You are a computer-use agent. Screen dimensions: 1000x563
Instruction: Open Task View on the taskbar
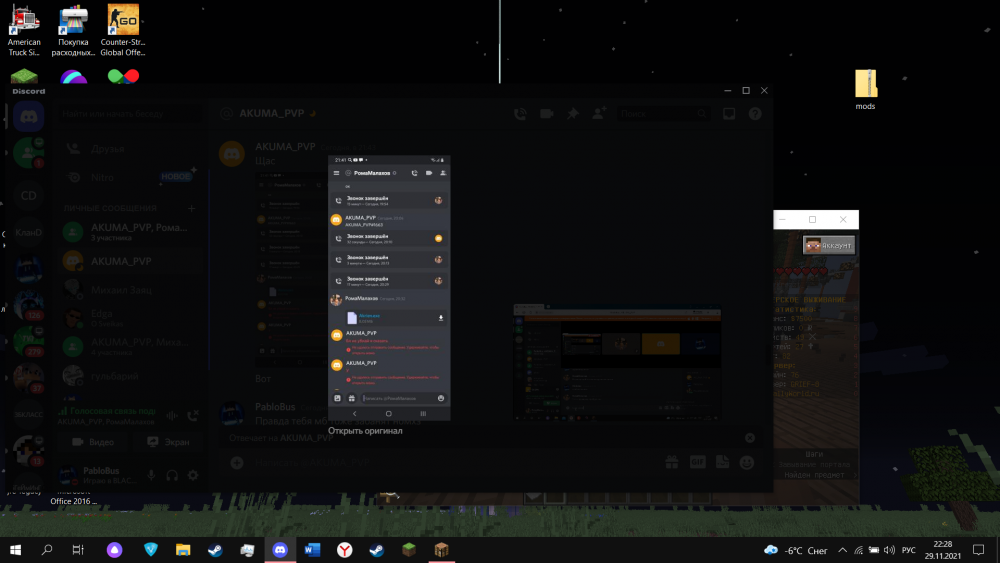click(x=78, y=550)
